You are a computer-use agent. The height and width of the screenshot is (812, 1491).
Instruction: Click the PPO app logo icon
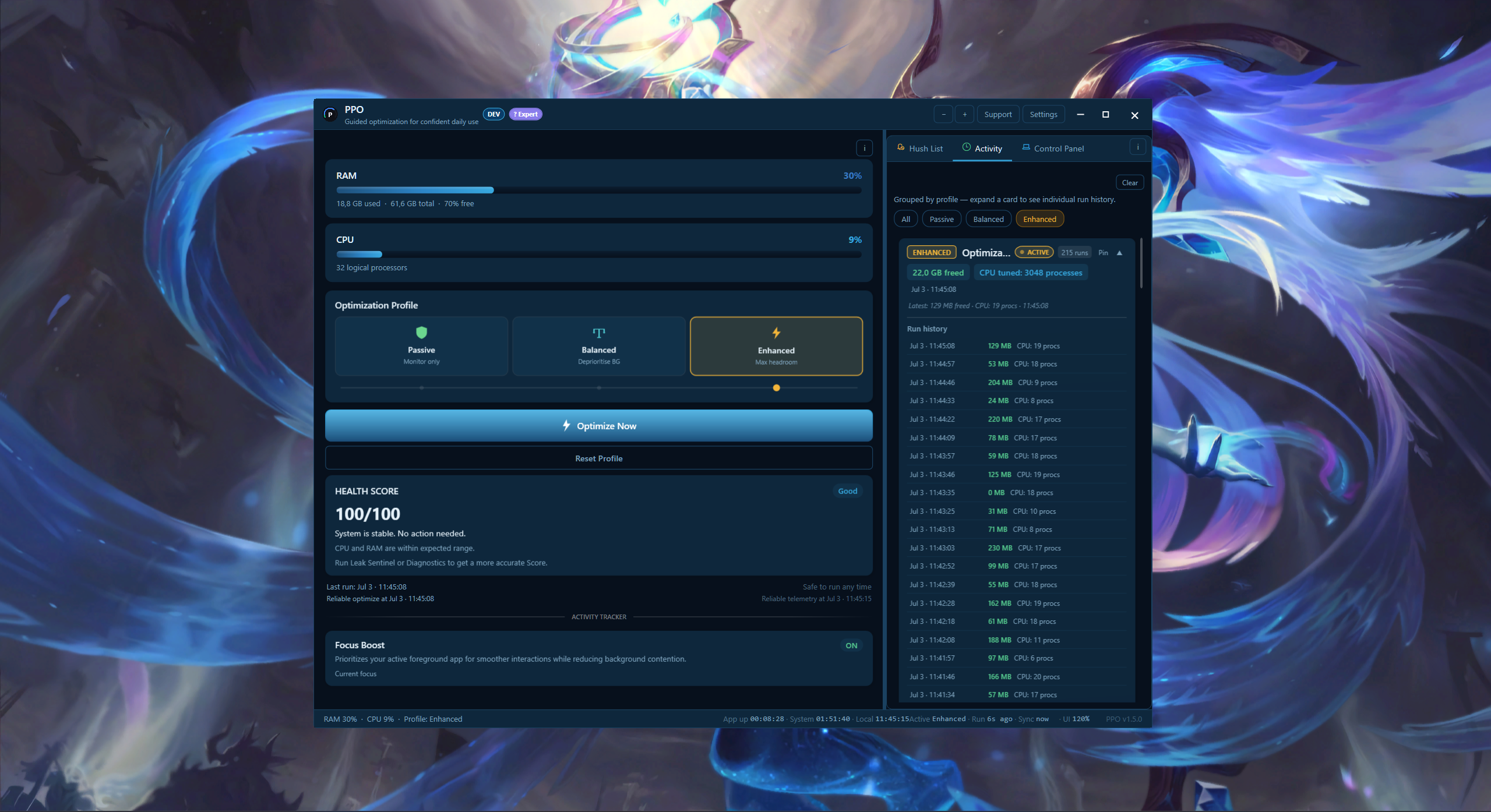tap(330, 114)
